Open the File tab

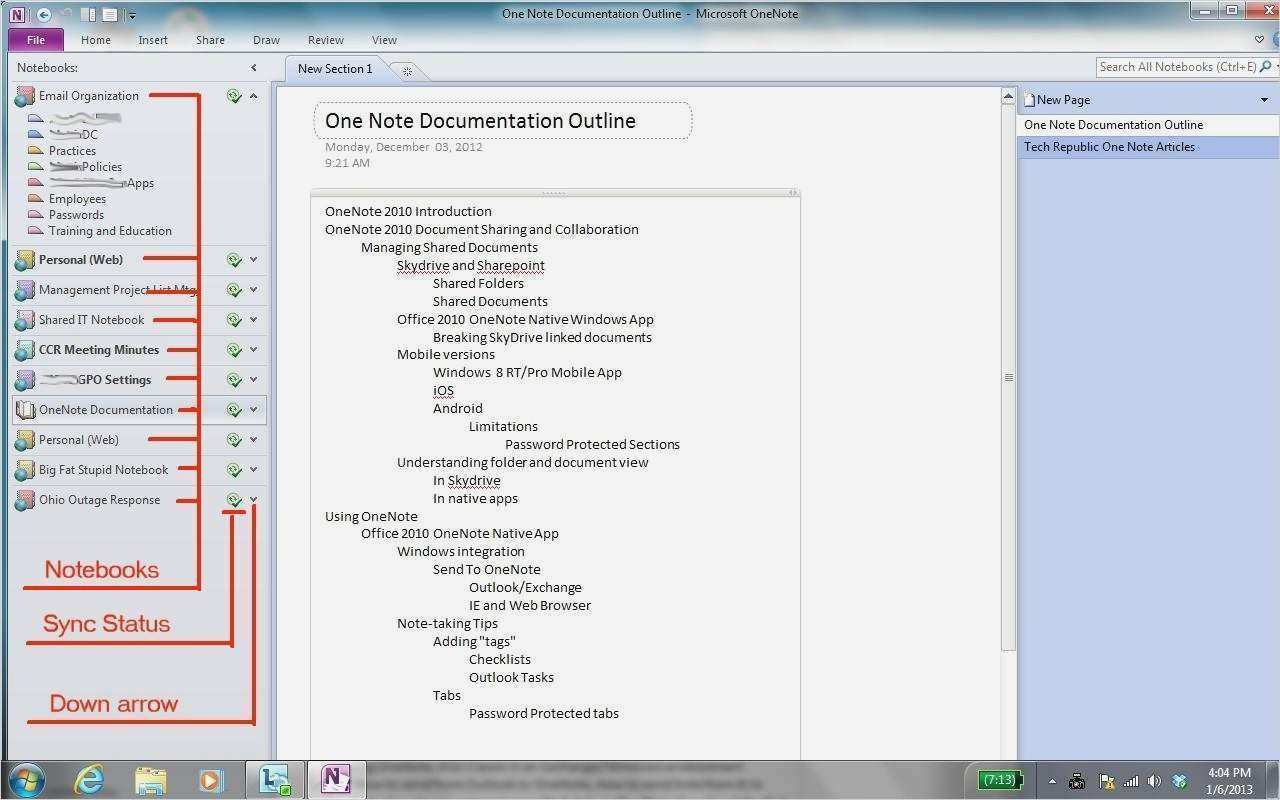click(x=36, y=40)
